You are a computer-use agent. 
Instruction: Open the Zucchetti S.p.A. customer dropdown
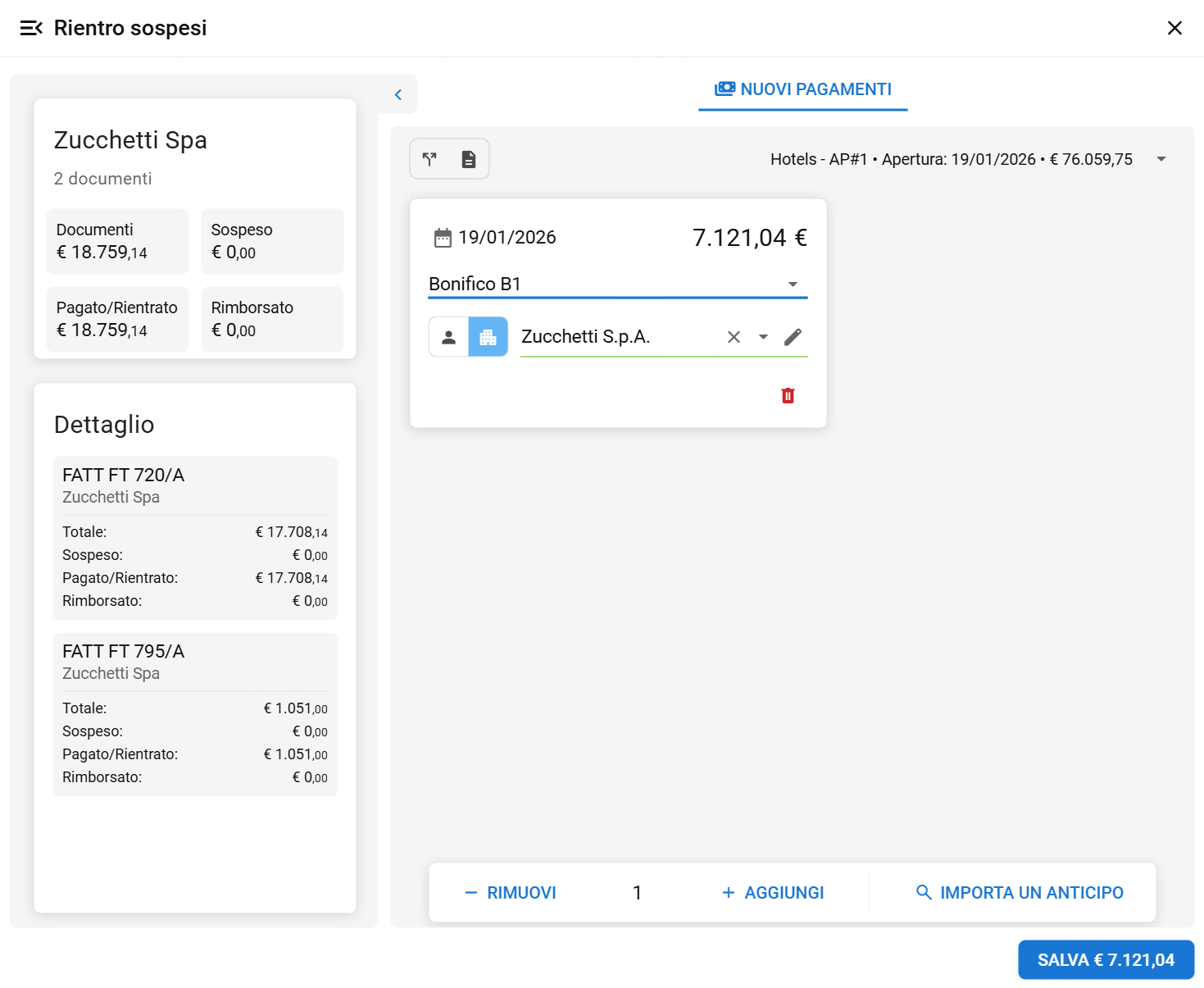[763, 337]
